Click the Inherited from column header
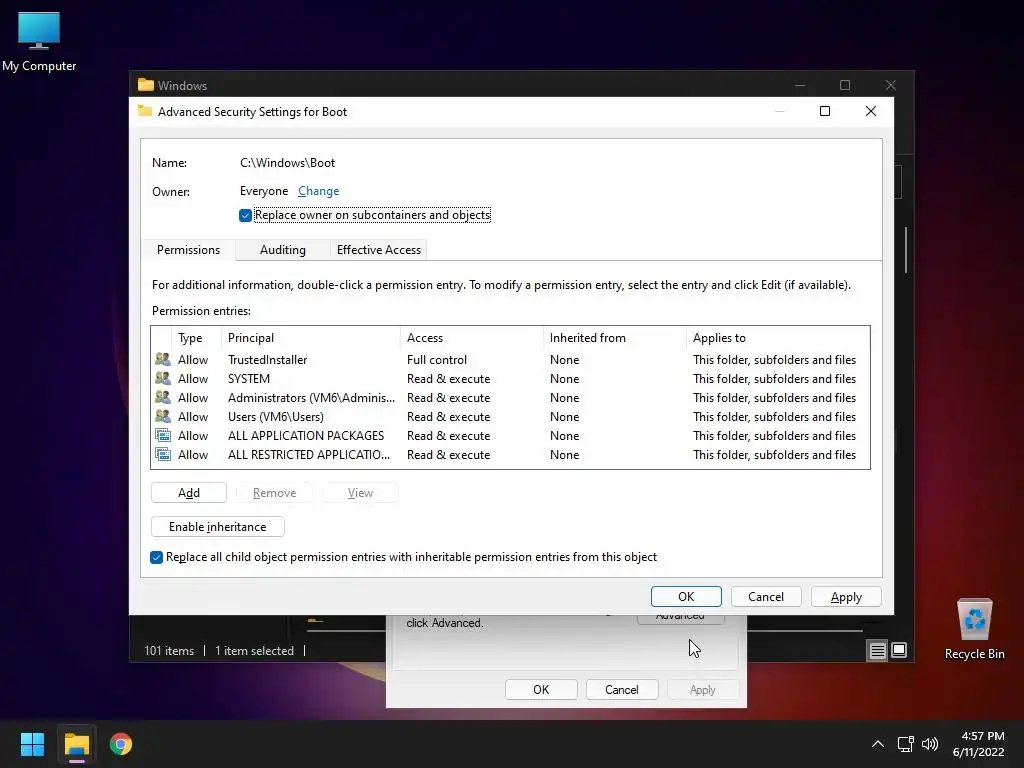 (615, 338)
